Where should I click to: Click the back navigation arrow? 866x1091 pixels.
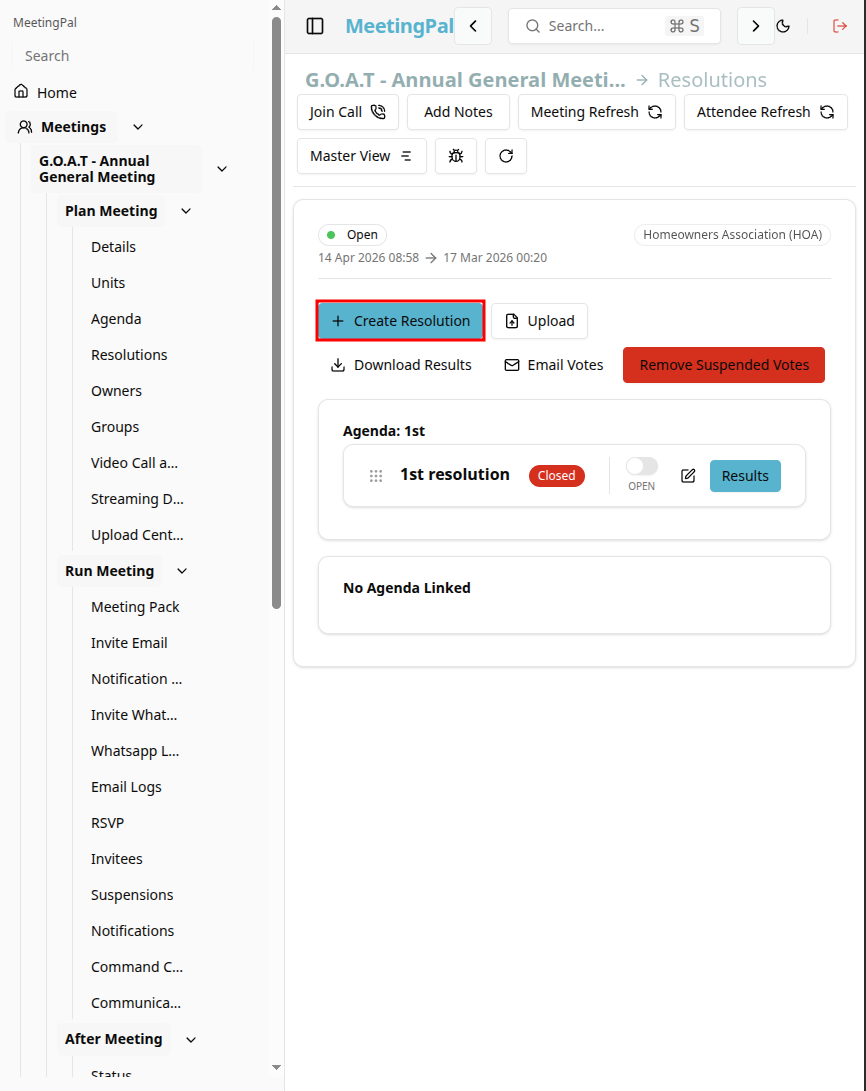tap(473, 26)
